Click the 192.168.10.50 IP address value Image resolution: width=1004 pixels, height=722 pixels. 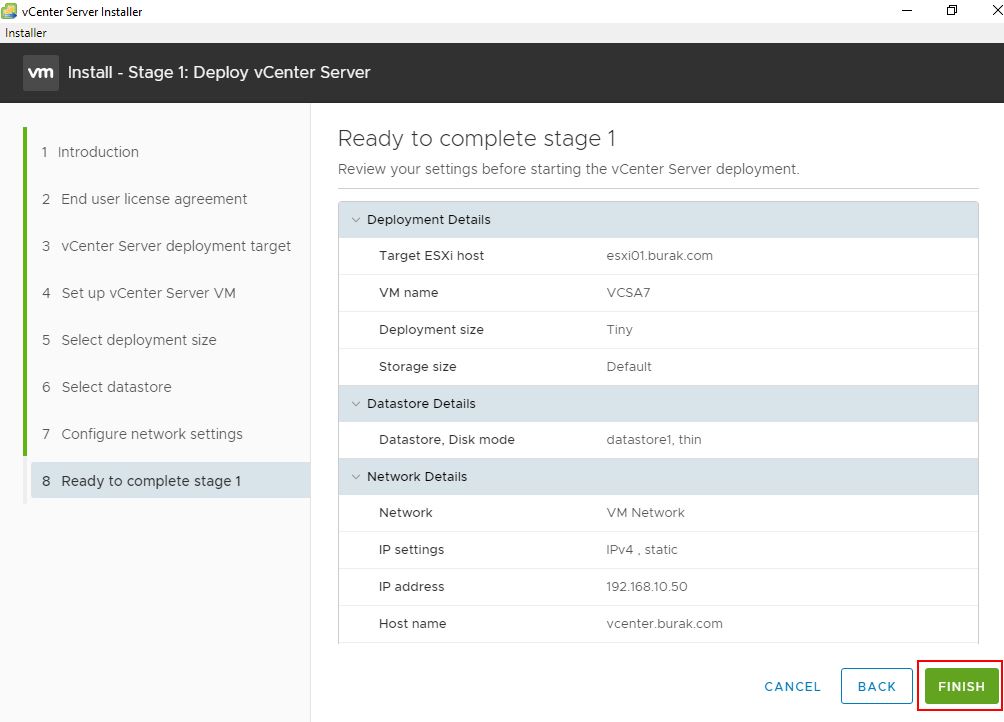(647, 587)
